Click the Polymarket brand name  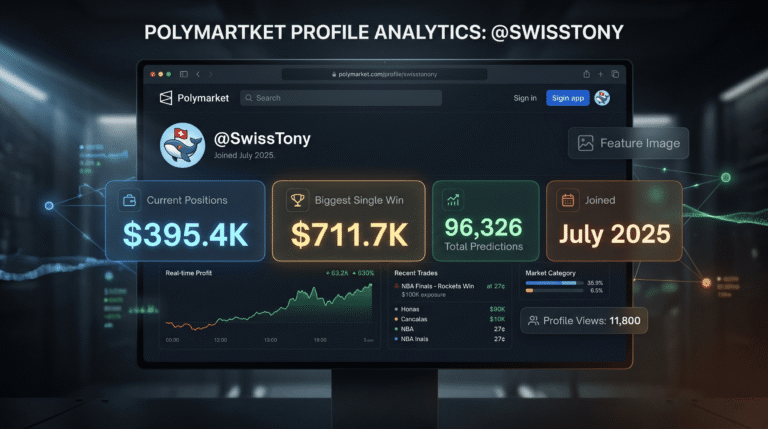(x=203, y=98)
